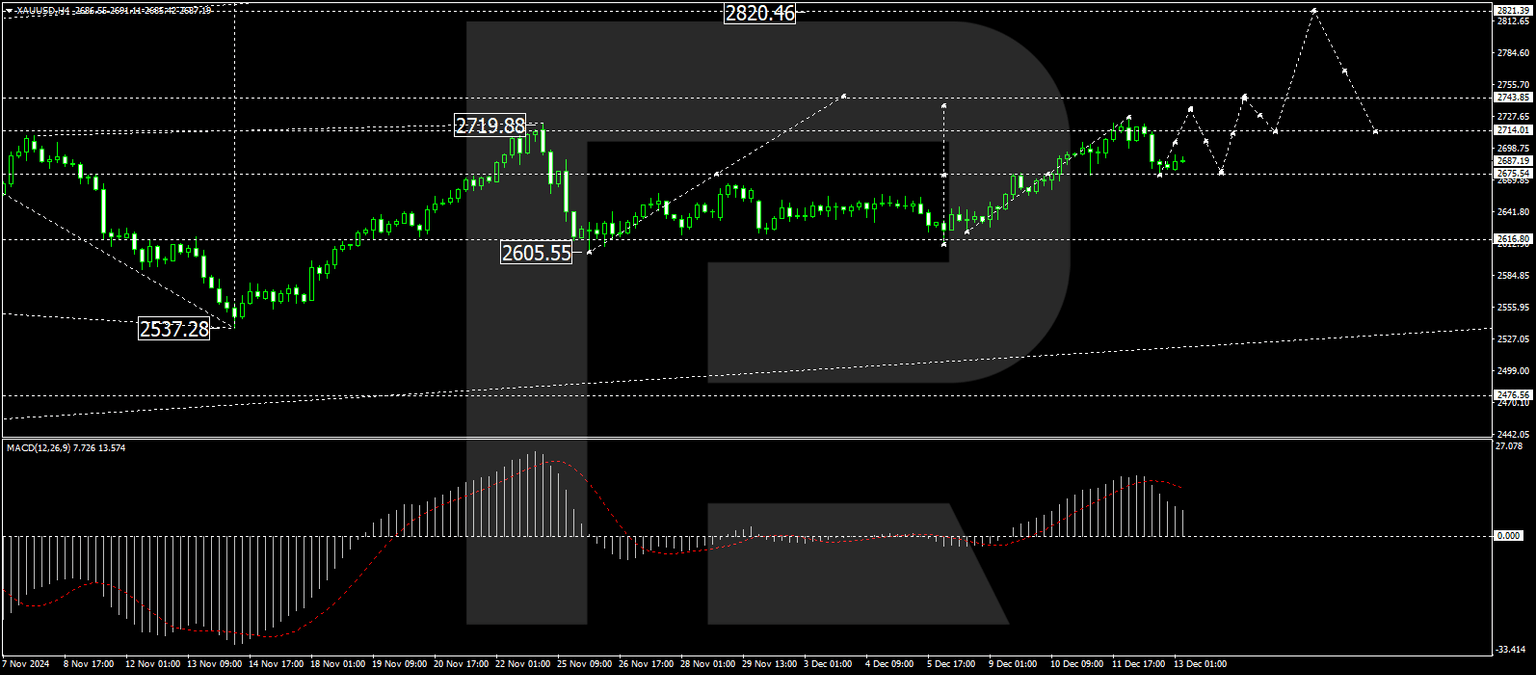Select the 2537.28 low price label
Screen dimensions: 1536x675
[172, 327]
